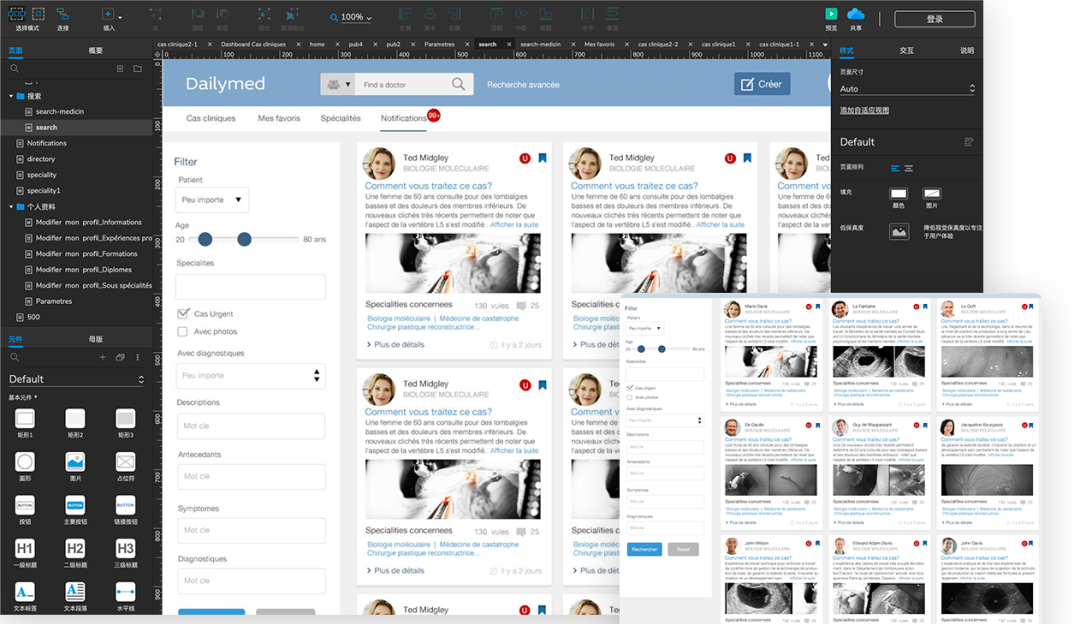This screenshot has width=1080, height=624.
Task: Open the 100% zoom level dropdown
Action: click(355, 17)
